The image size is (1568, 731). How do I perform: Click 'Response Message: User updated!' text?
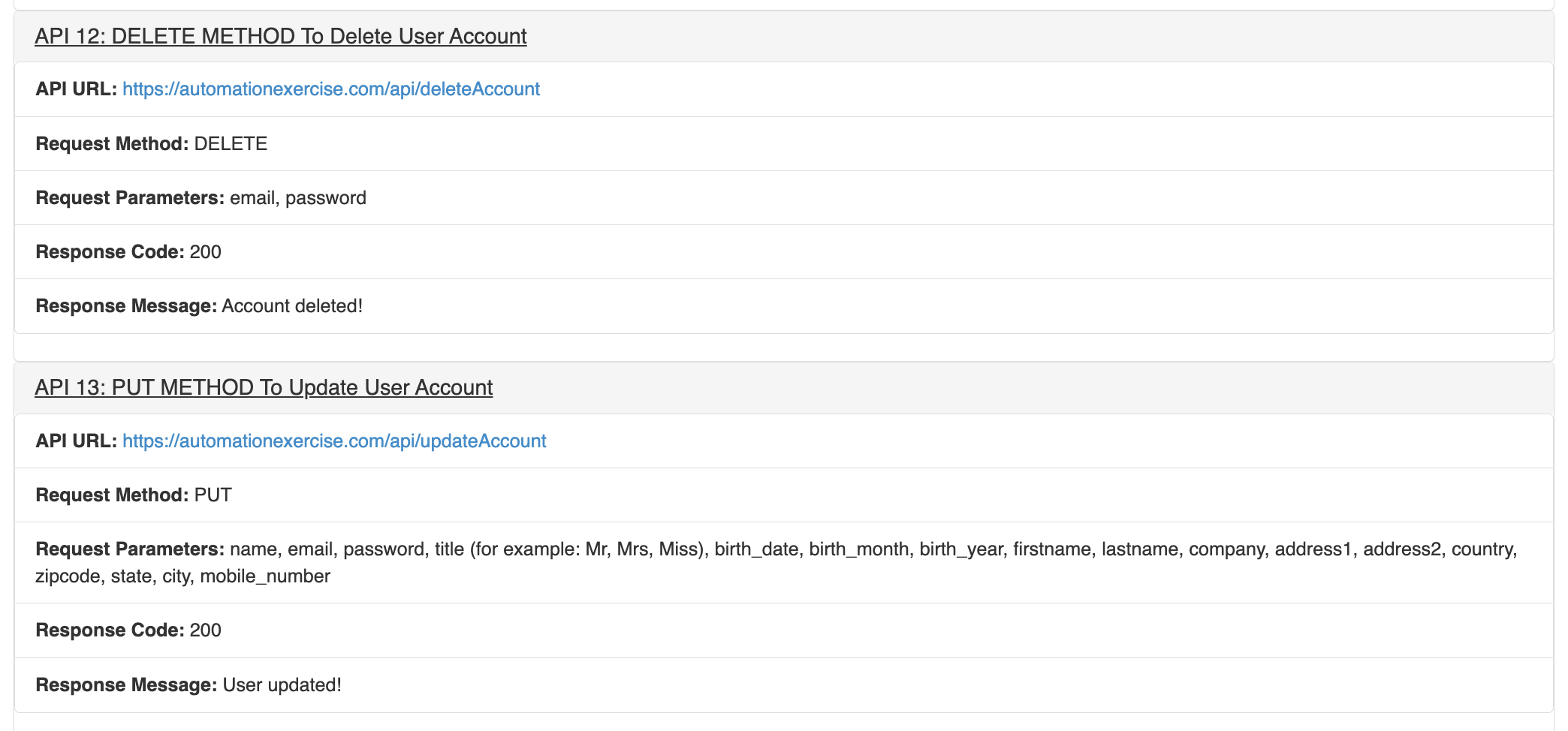click(188, 684)
